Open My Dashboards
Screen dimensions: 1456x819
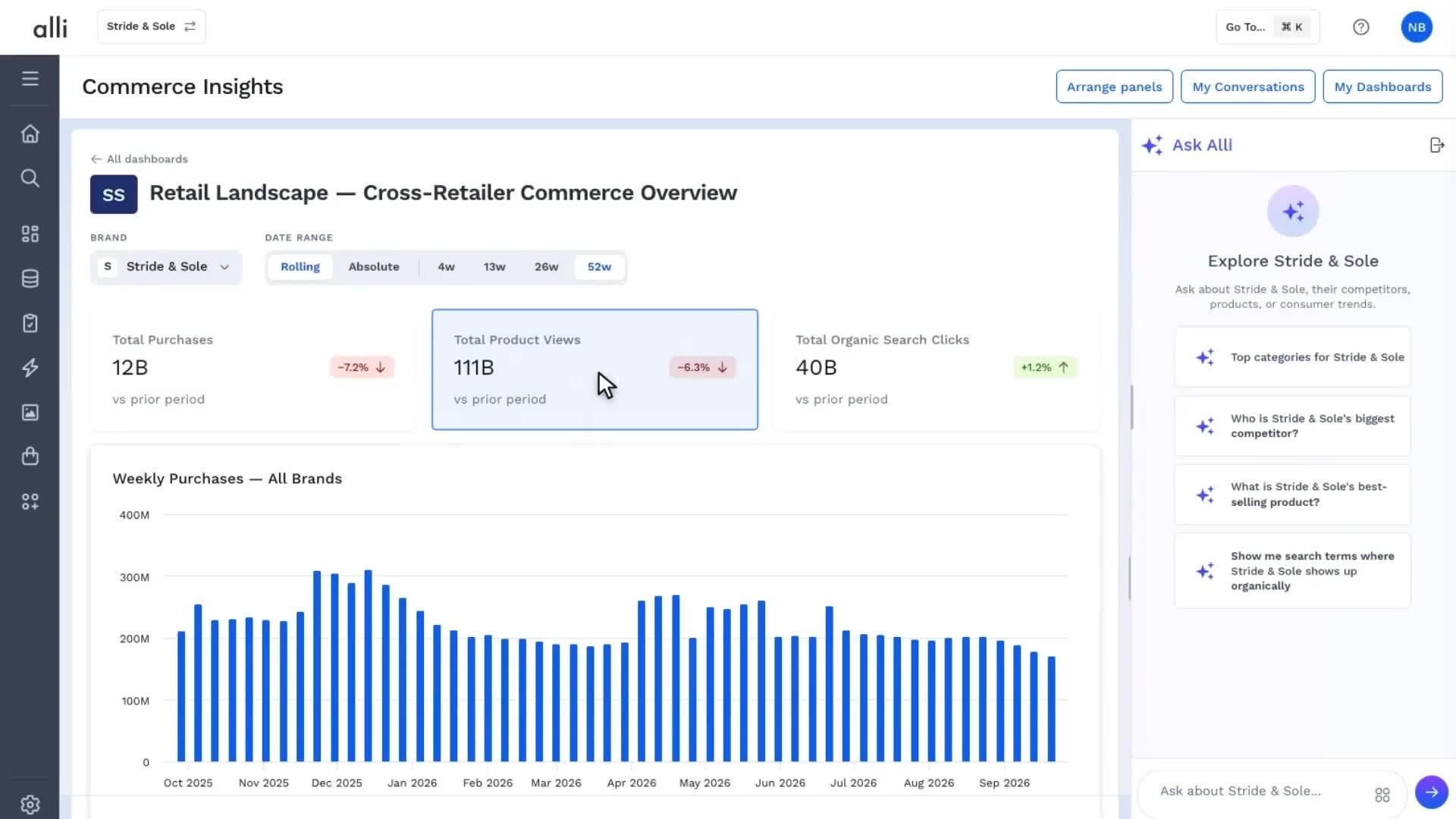tap(1382, 87)
